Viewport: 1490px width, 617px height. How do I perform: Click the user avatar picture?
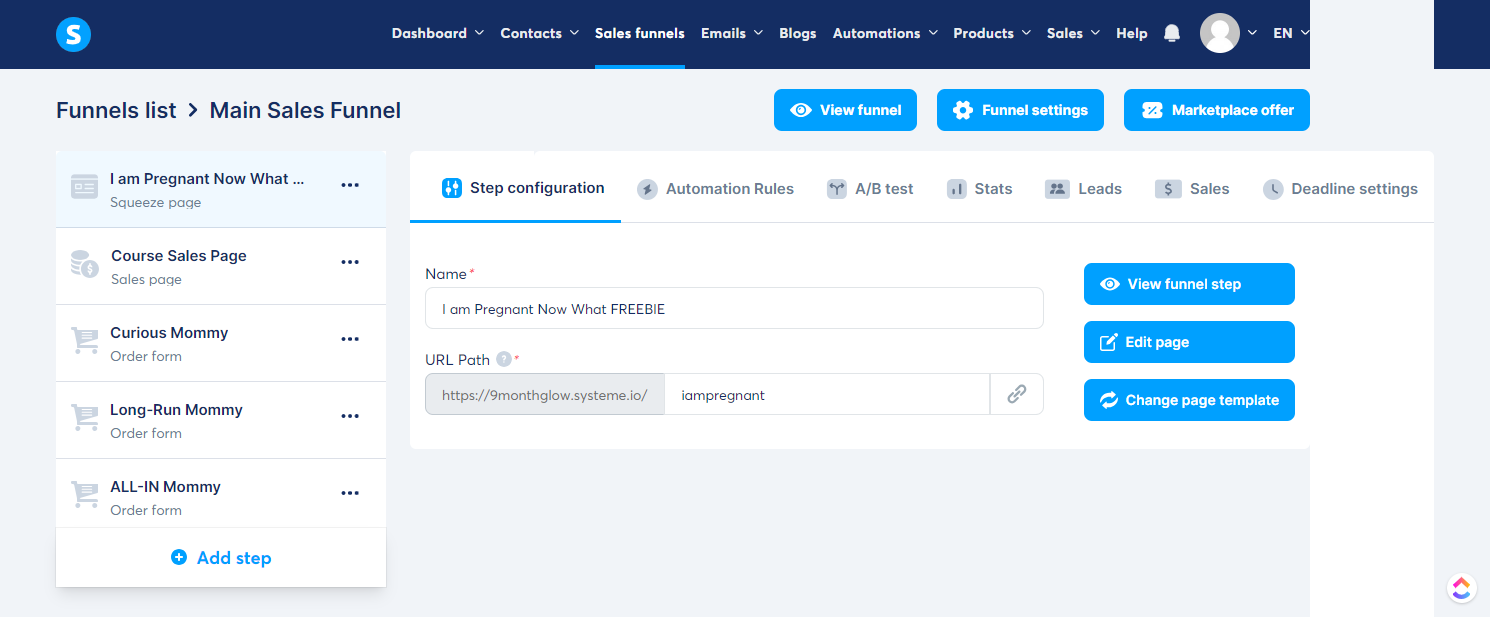[1220, 33]
